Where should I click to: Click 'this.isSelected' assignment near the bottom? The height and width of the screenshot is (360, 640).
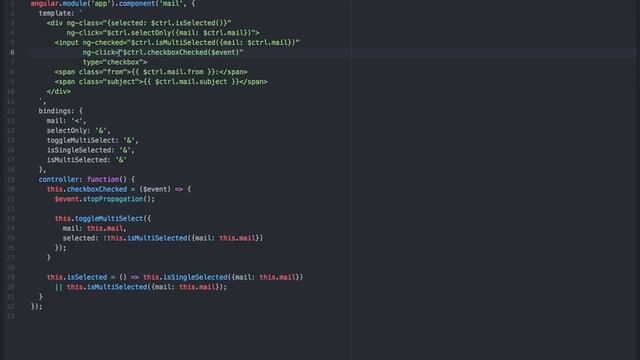(77, 278)
